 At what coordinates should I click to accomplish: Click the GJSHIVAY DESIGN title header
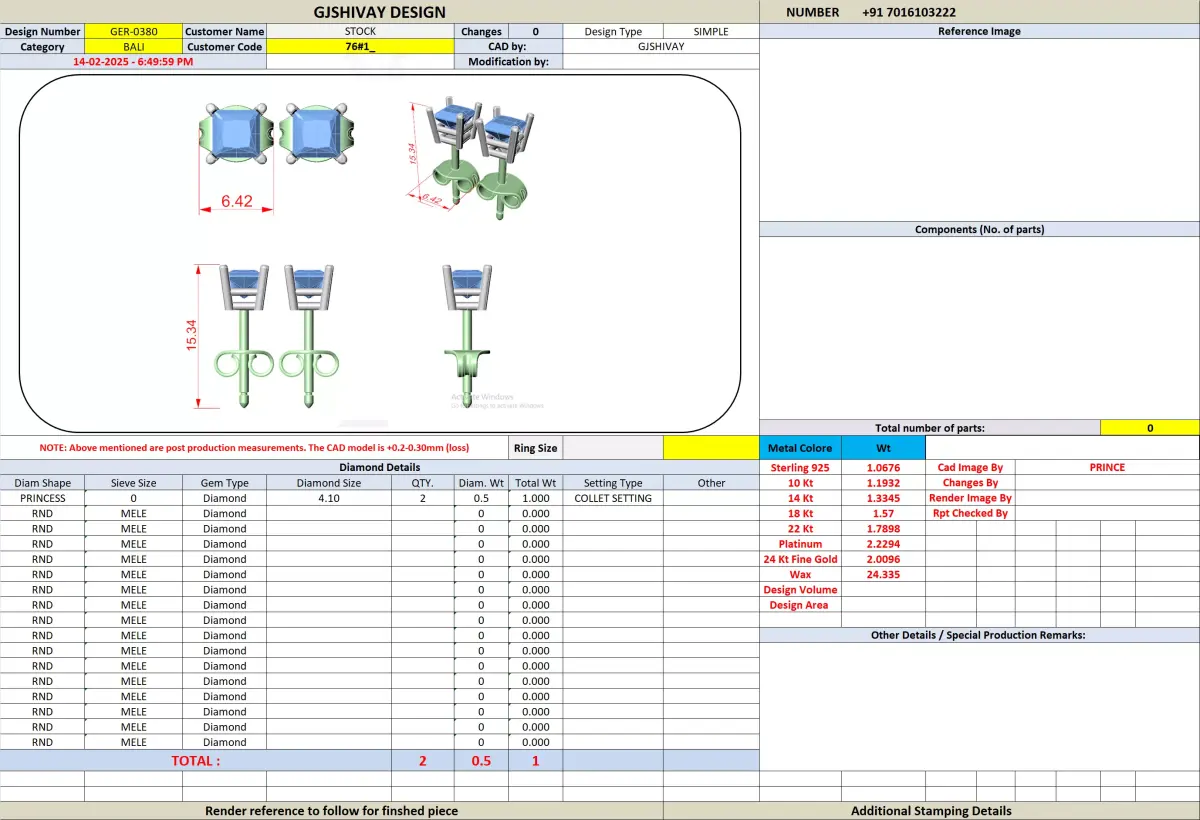379,12
